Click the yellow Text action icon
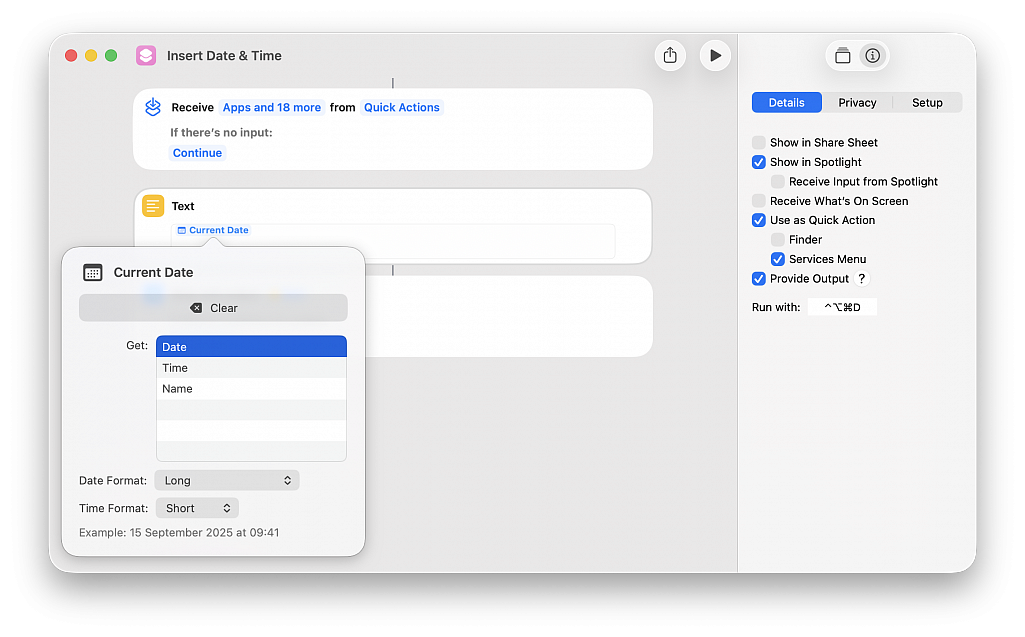The image size is (1025, 637). coord(153,206)
